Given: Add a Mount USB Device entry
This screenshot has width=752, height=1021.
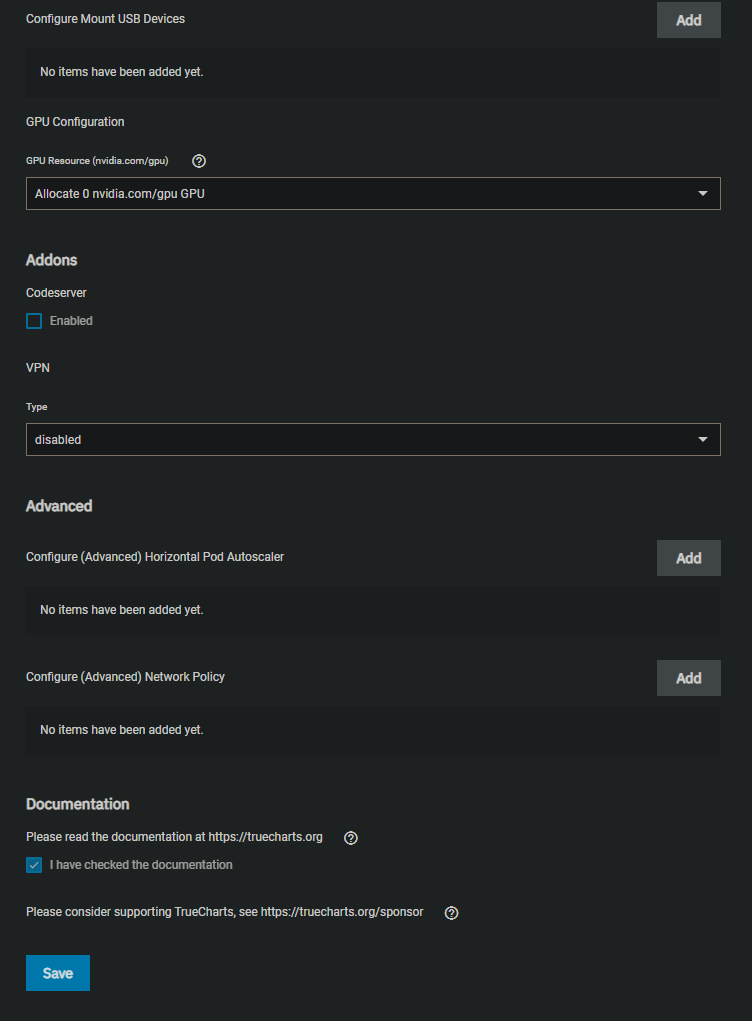Looking at the screenshot, I should [688, 19].
